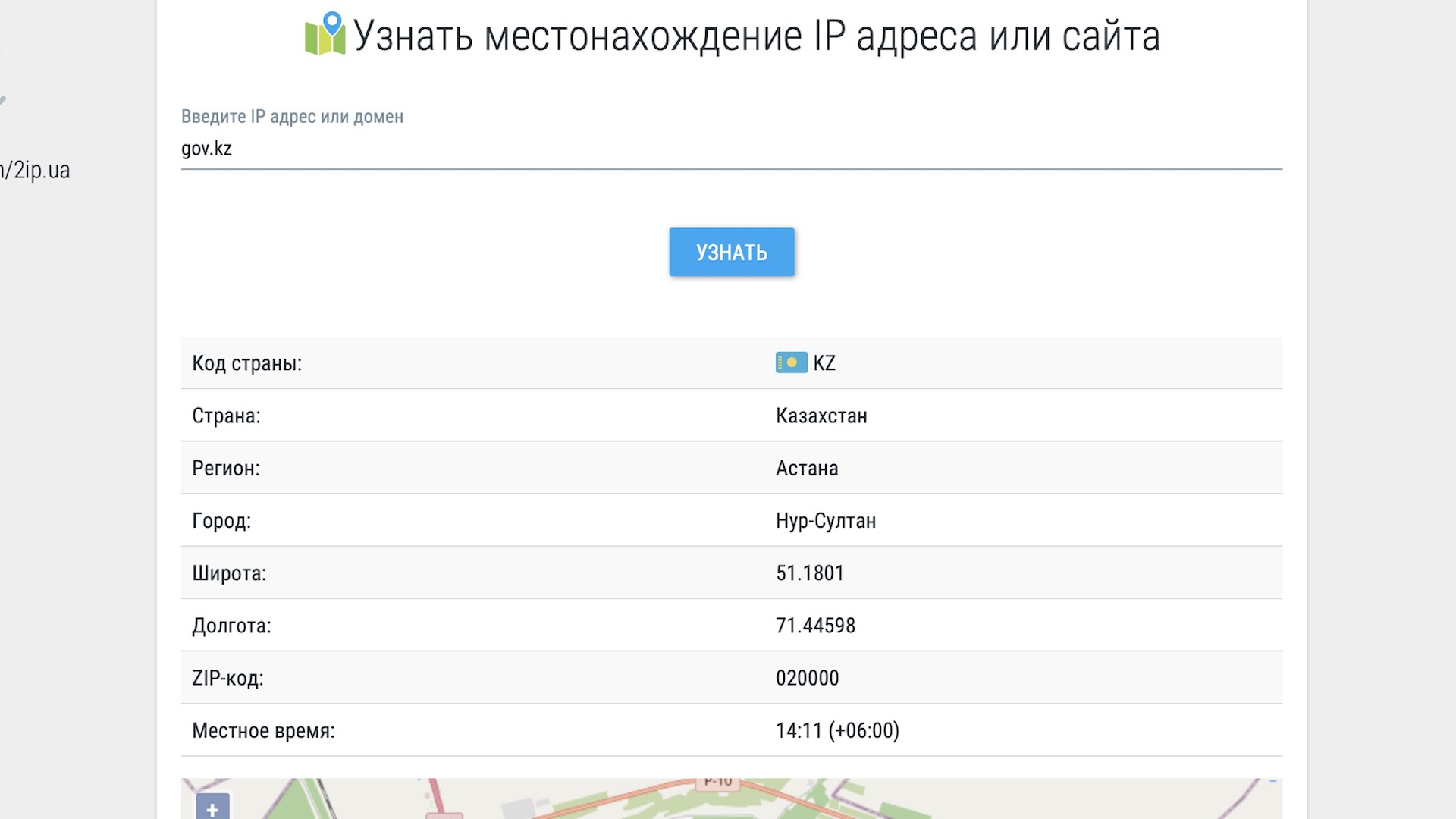Select the region value Астана
Screen dimensions: 1456x819
(807, 468)
